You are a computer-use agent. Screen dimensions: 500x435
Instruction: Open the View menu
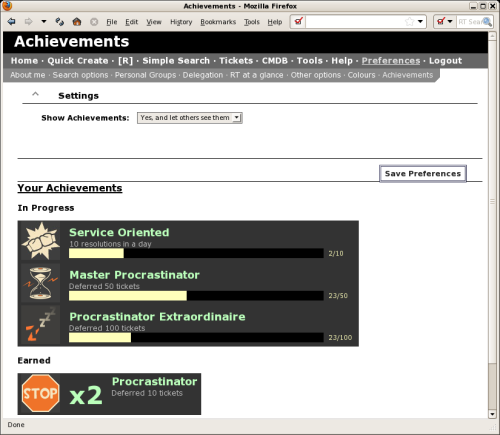pyautogui.click(x=154, y=22)
